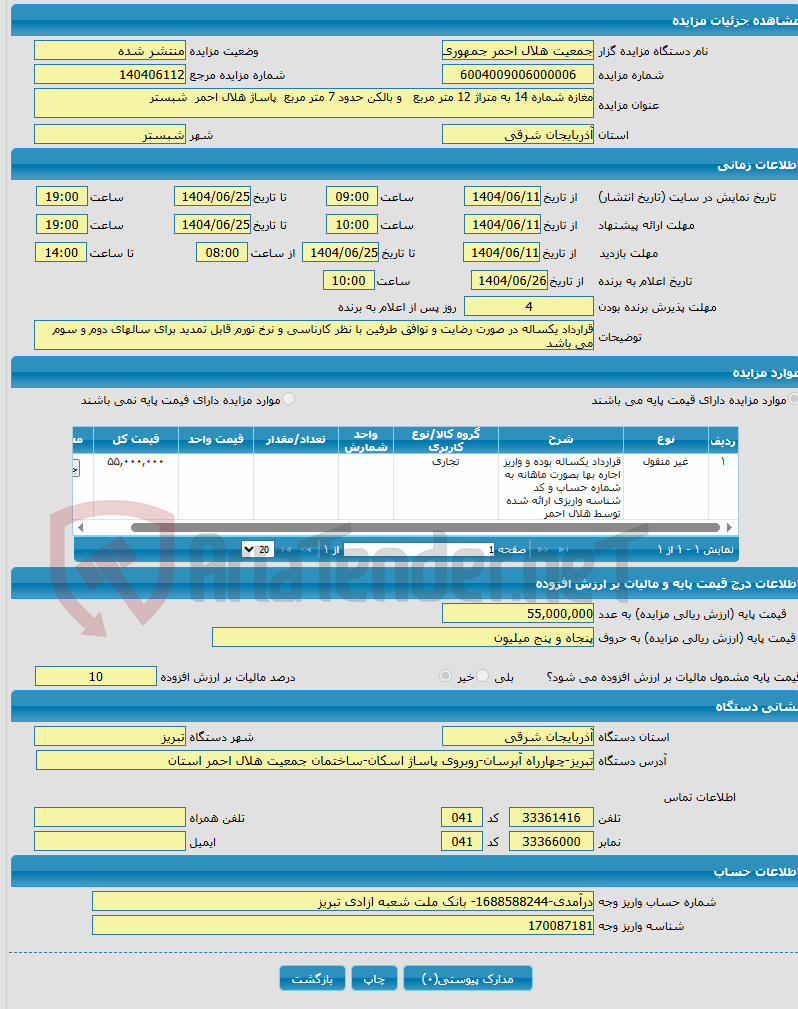
Task: Click reference number field 140406112
Action: [110, 75]
